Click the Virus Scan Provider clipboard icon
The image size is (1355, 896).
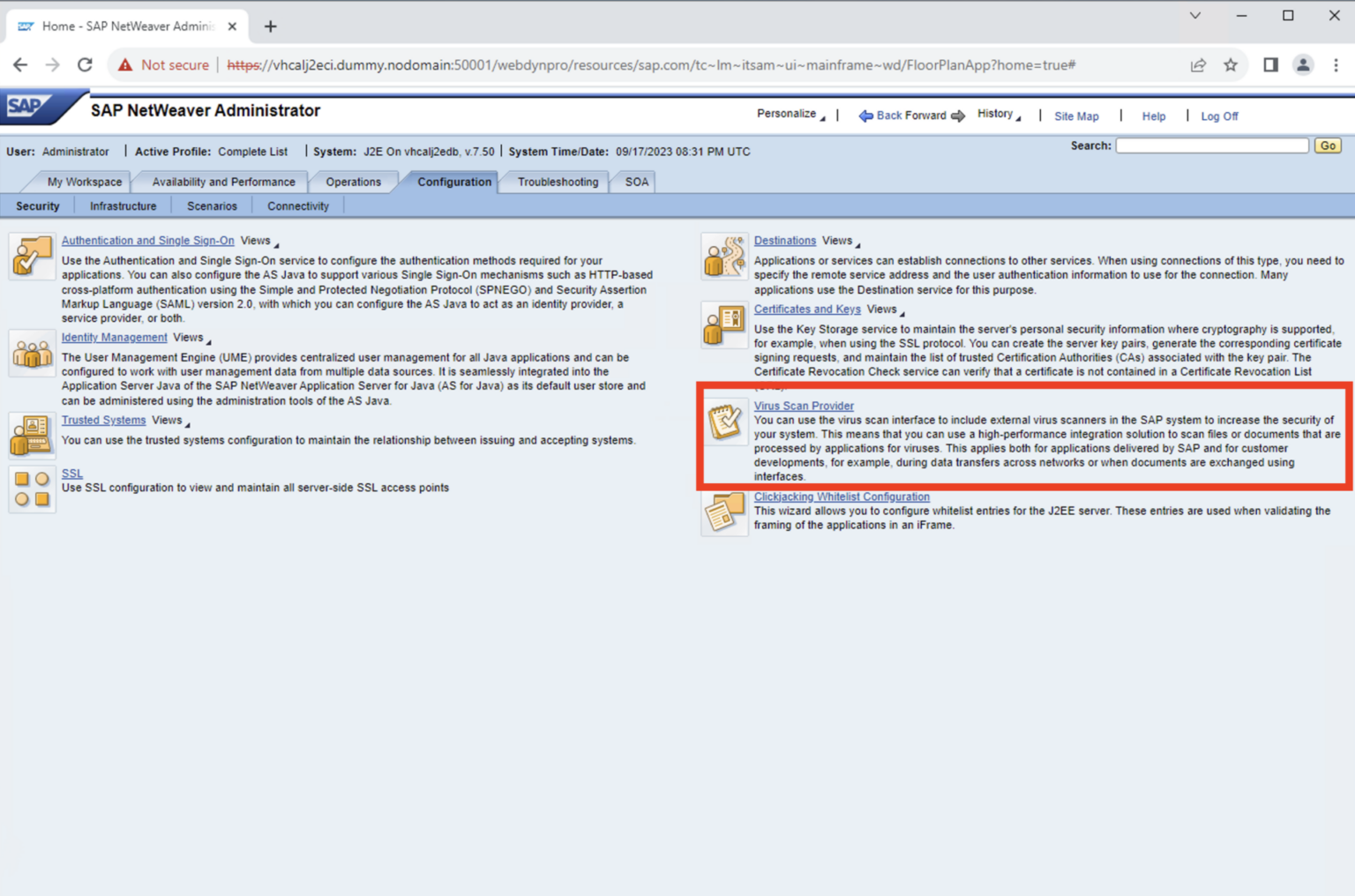click(723, 422)
